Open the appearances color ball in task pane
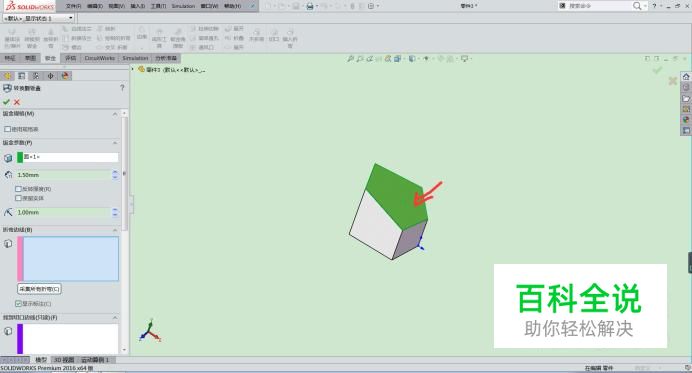 click(x=686, y=120)
